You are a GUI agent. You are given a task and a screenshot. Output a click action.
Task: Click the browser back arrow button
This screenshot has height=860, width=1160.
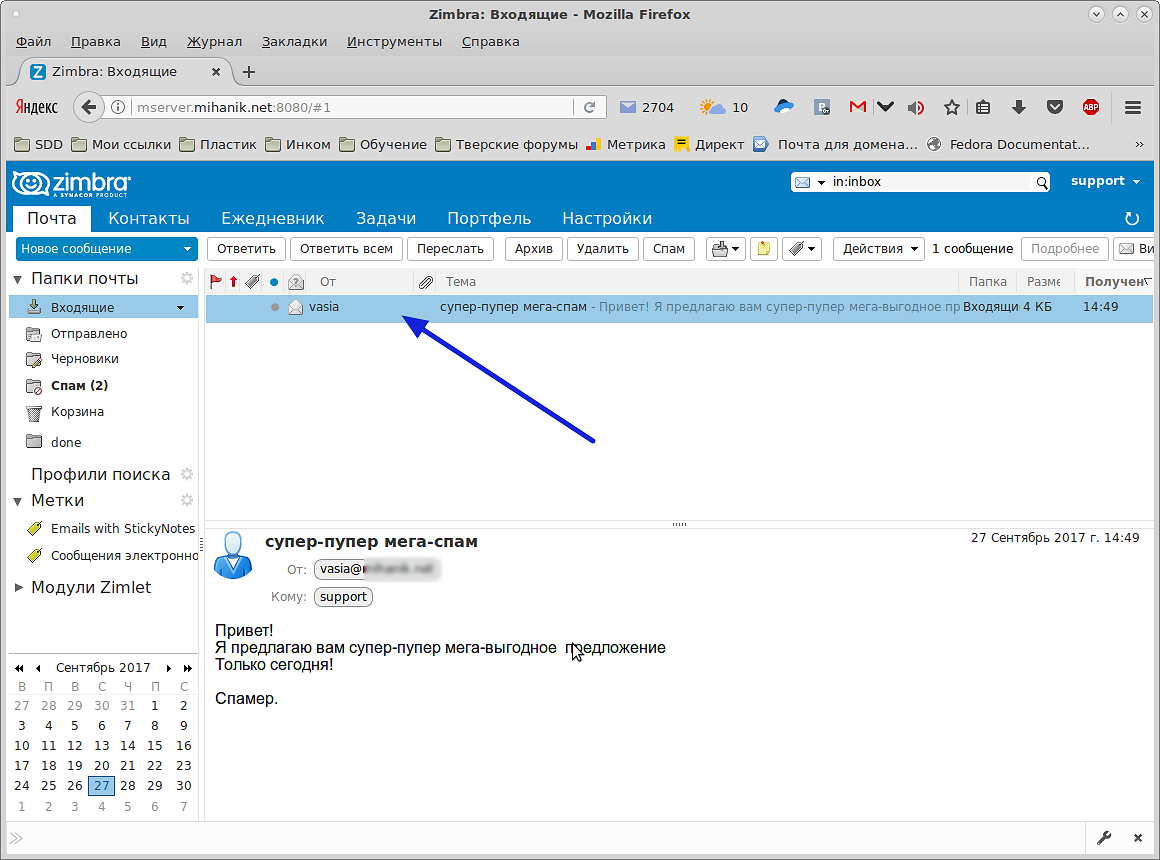(89, 107)
